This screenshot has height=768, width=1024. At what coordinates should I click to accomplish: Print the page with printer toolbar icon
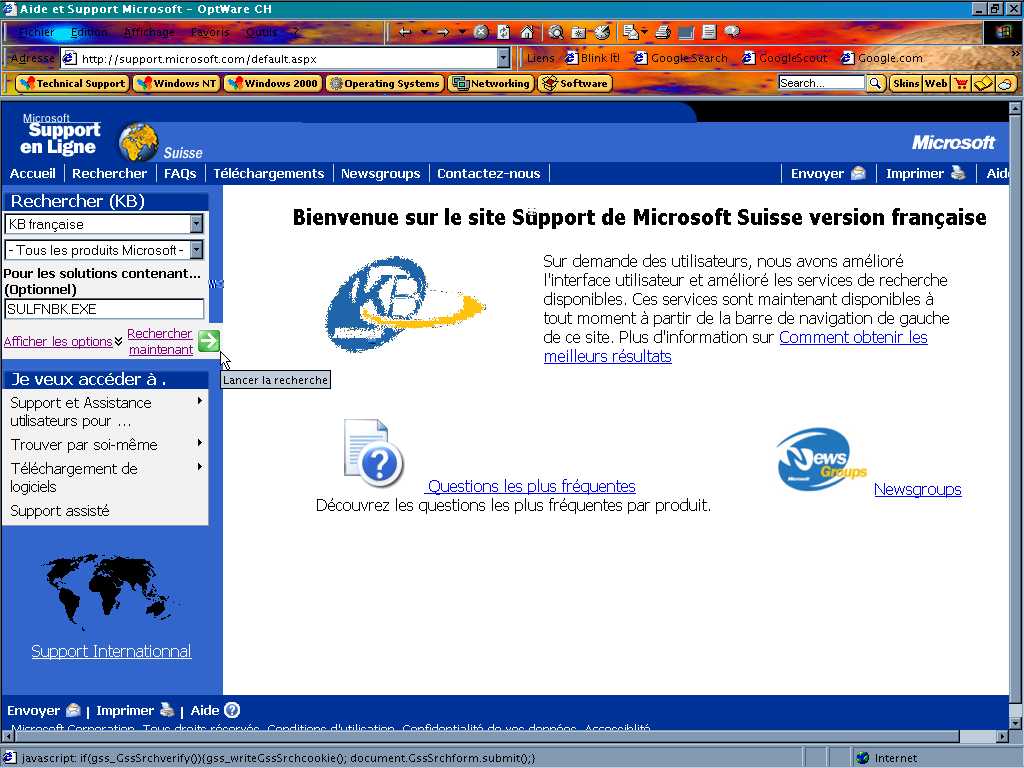tap(663, 32)
